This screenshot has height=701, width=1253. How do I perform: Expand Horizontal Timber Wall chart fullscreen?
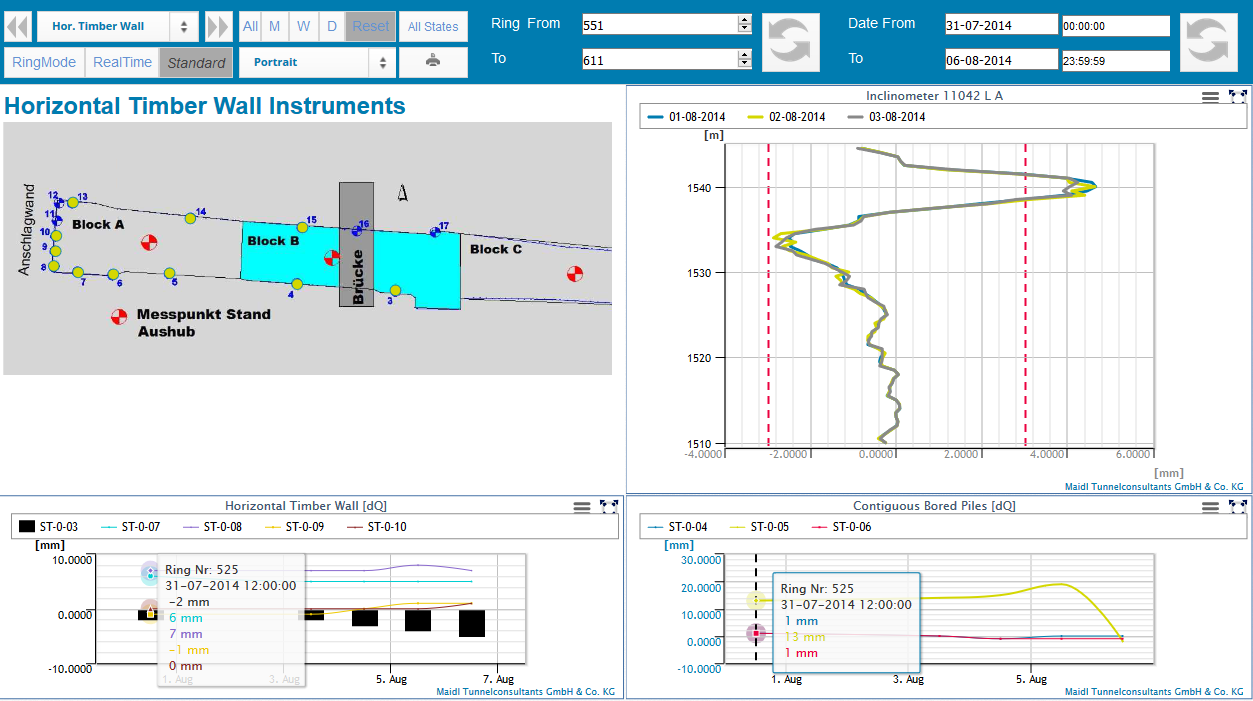(608, 507)
